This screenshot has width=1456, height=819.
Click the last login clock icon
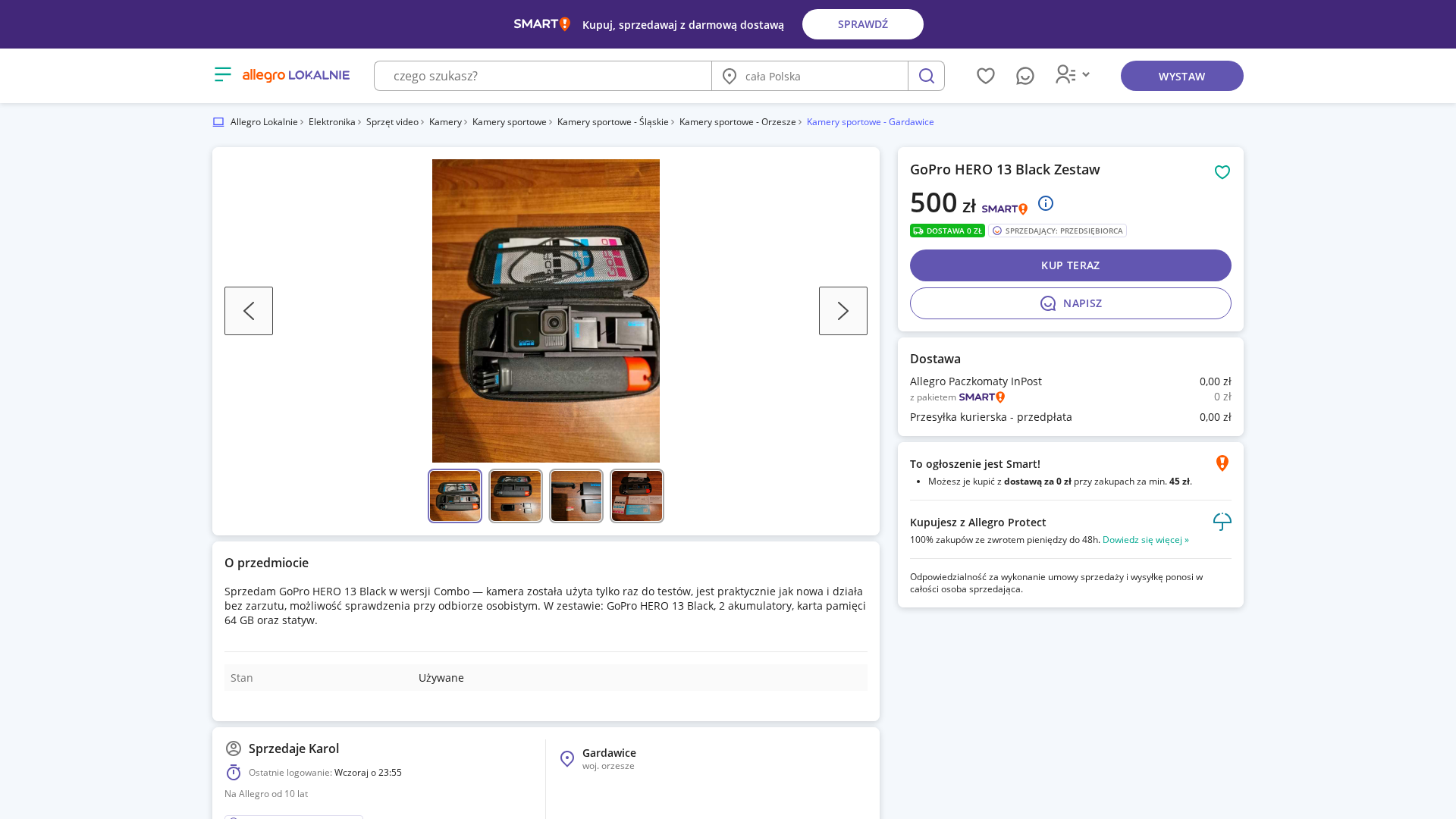coord(234,773)
